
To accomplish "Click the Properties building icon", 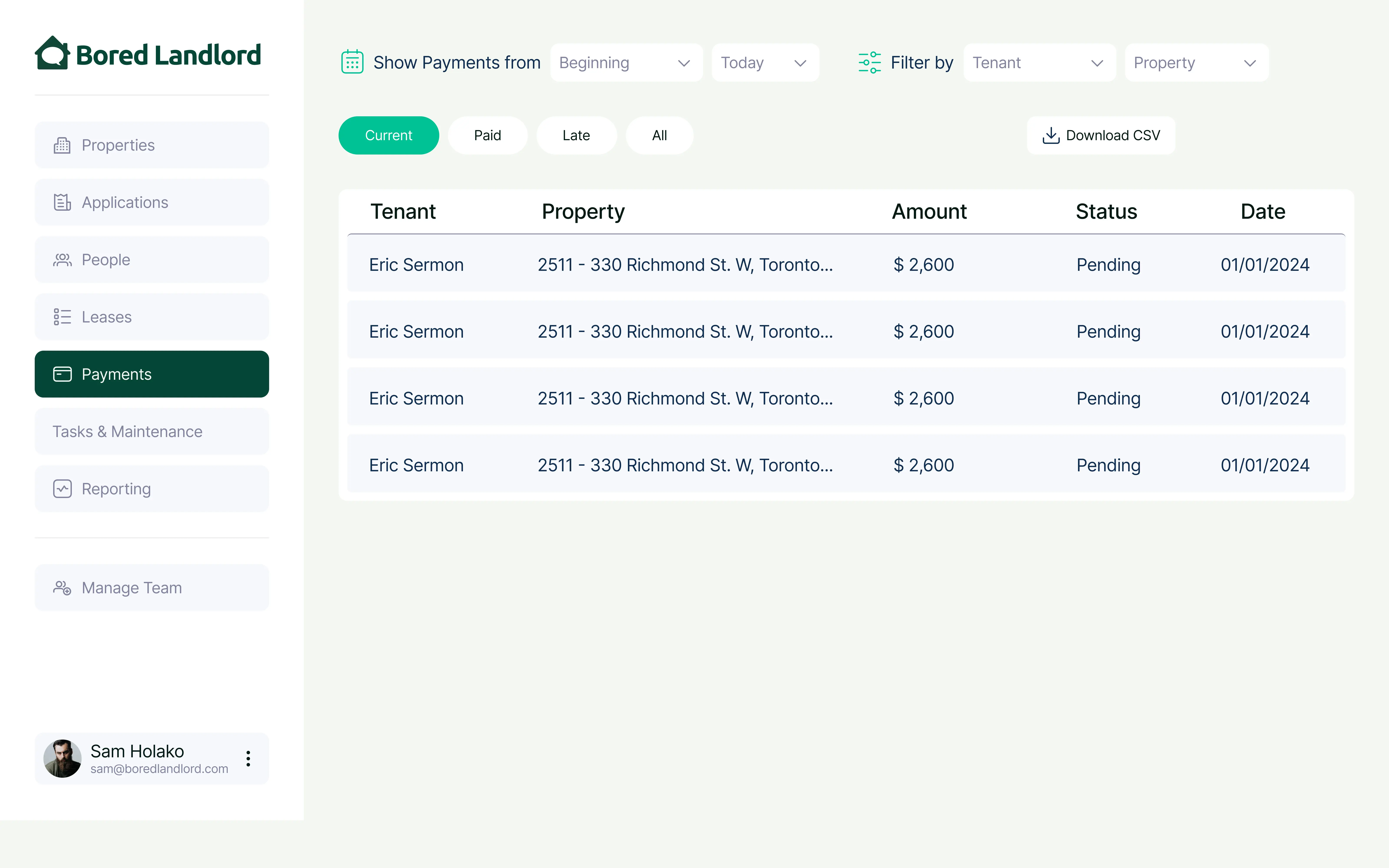I will click(x=62, y=145).
